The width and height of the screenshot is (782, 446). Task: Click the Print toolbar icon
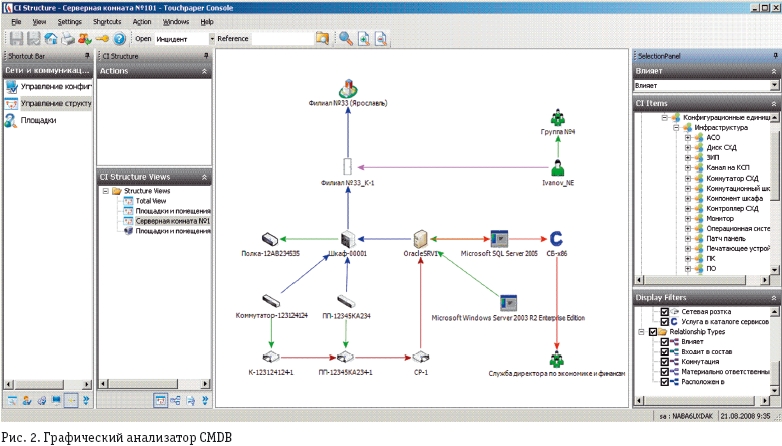click(x=67, y=39)
